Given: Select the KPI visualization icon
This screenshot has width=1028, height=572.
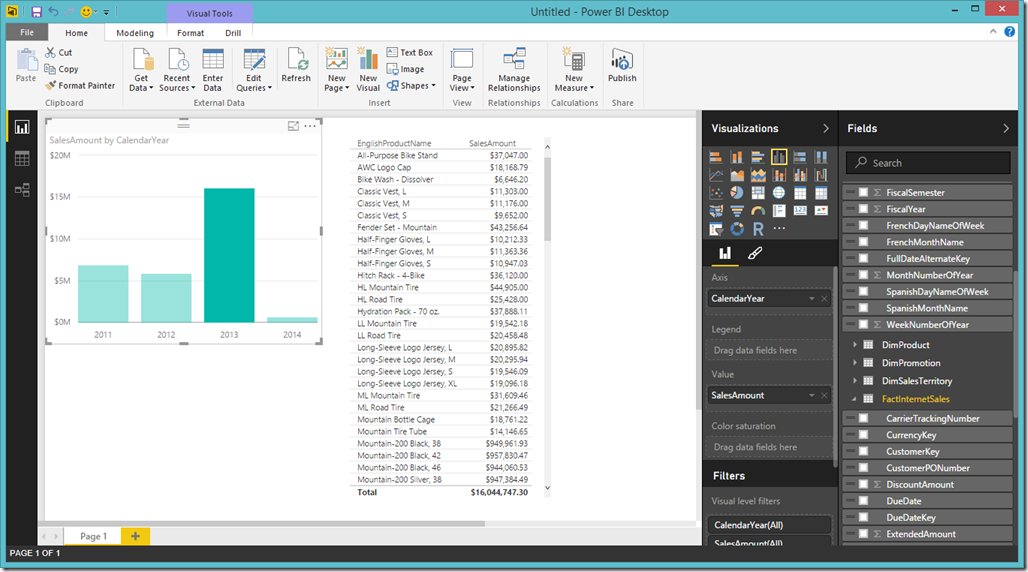Looking at the screenshot, I should [x=821, y=211].
